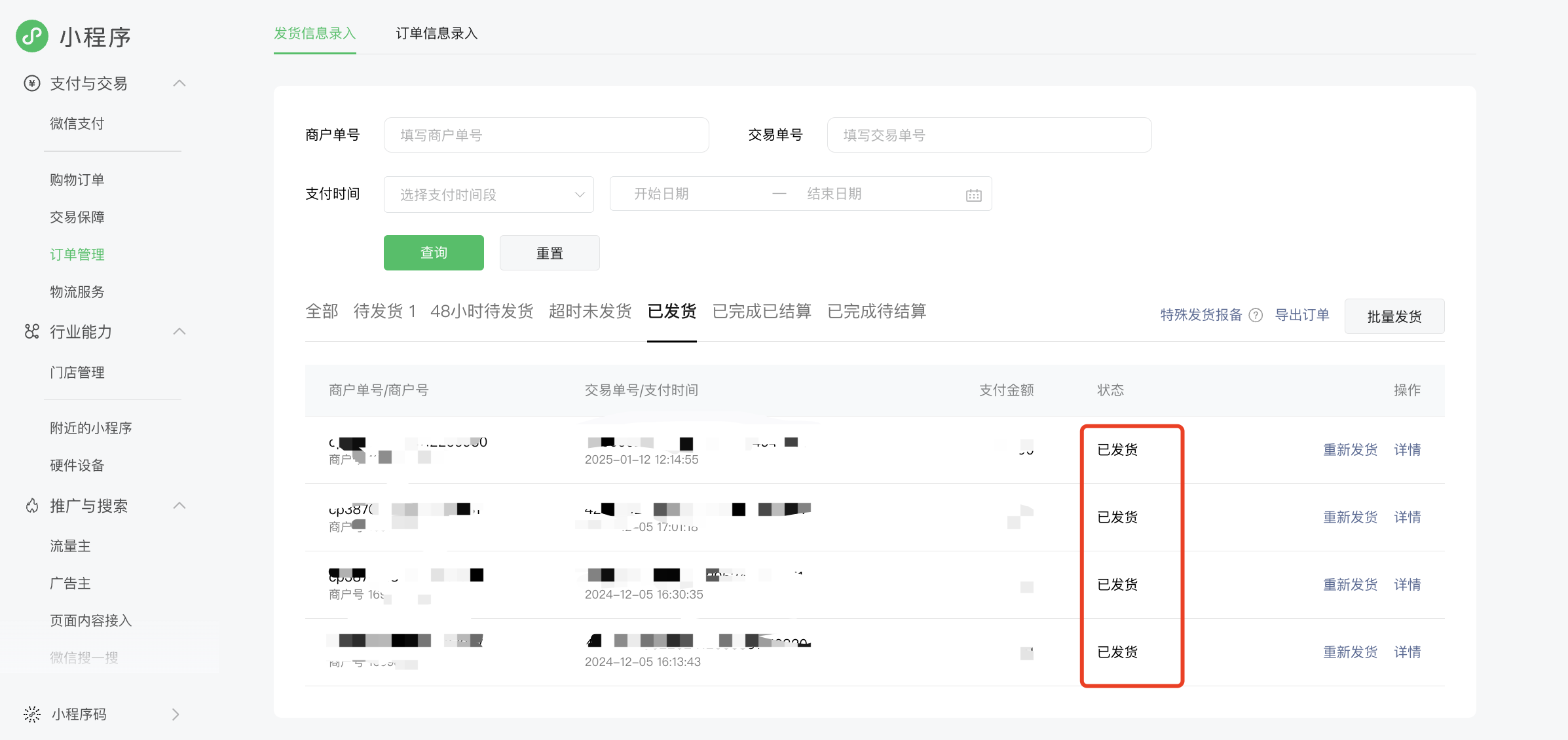Viewport: 1568px width, 740px height.
Task: Select the 待发货 1 filter tab
Action: 384,311
